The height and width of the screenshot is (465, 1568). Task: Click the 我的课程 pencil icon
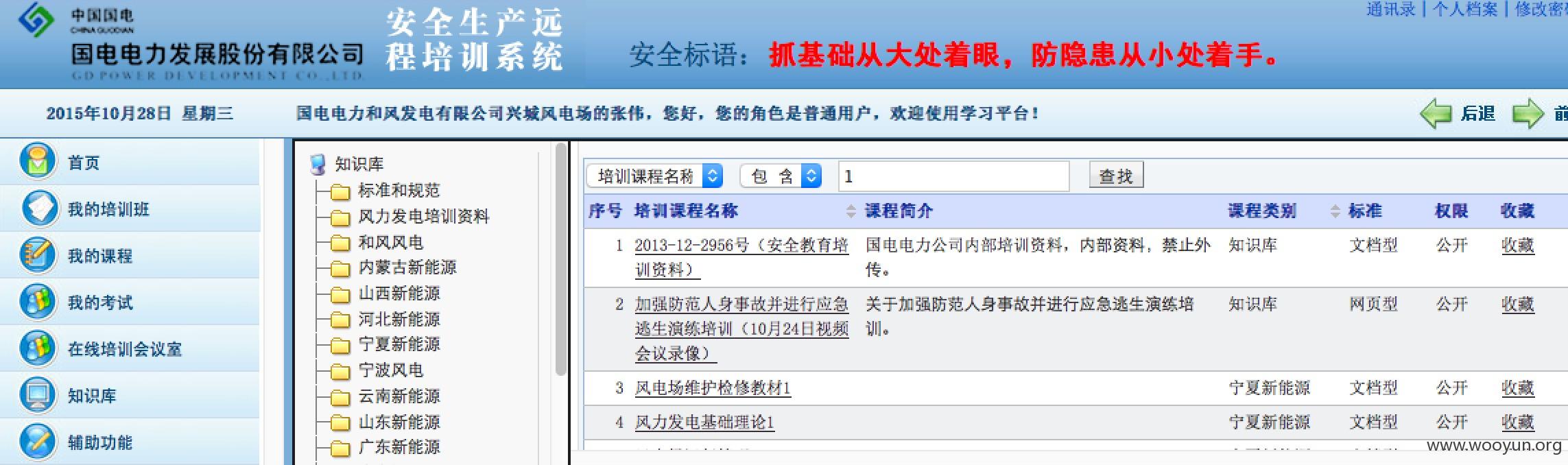[38, 254]
